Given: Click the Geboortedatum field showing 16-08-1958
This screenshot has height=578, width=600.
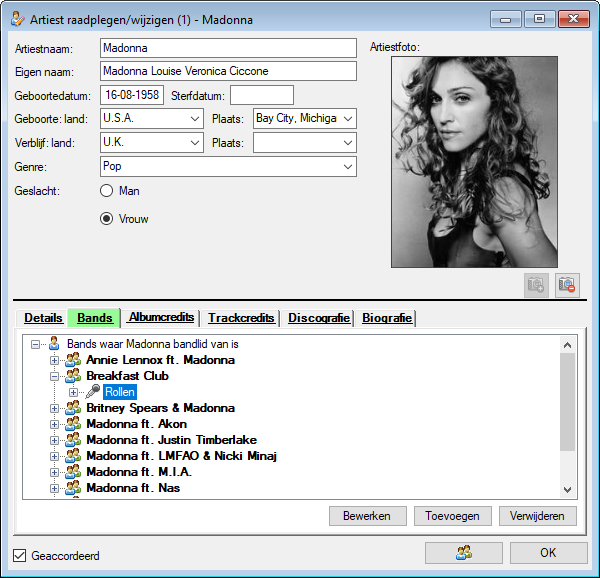Looking at the screenshot, I should pyautogui.click(x=132, y=95).
